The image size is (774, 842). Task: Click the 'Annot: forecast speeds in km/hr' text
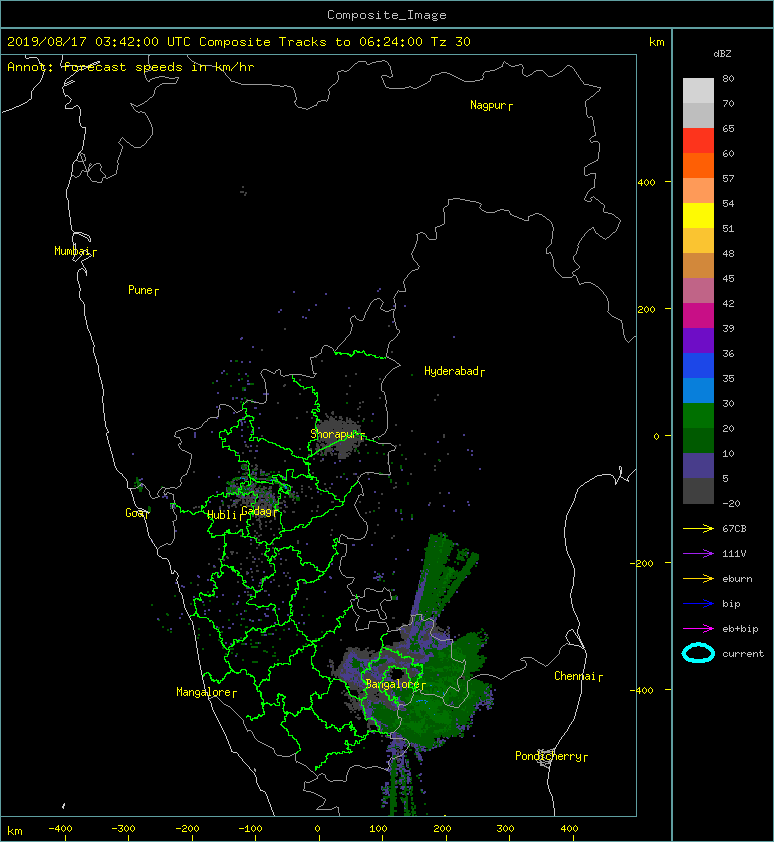(x=131, y=67)
